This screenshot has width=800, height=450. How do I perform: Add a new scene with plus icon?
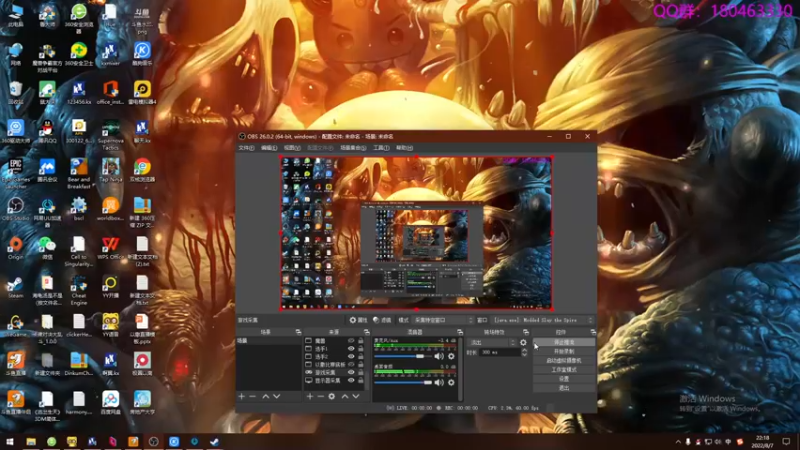pyautogui.click(x=242, y=396)
